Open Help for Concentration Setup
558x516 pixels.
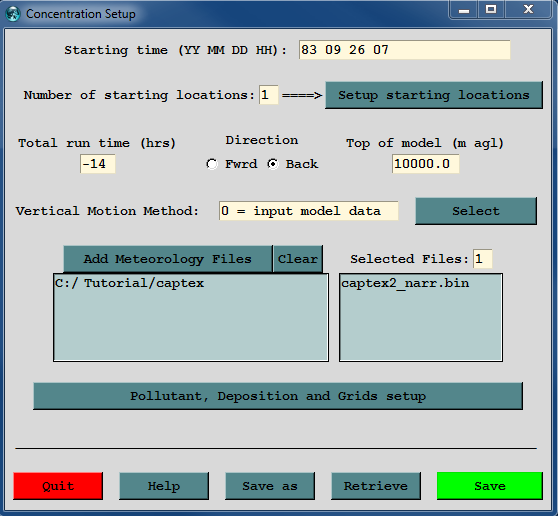(164, 486)
